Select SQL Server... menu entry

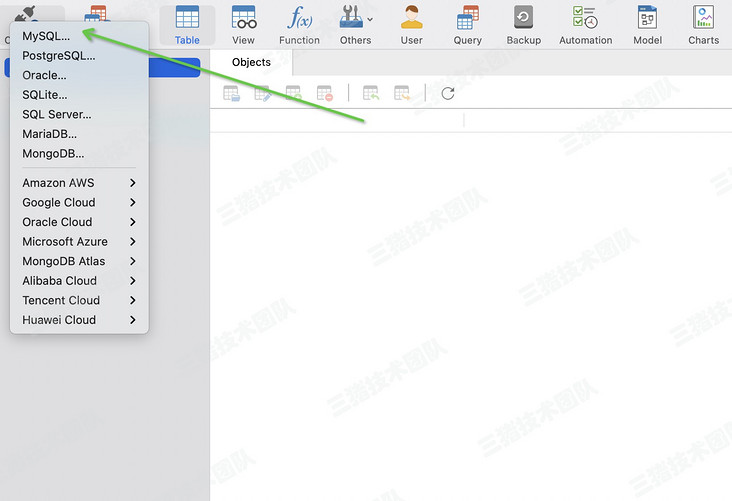(x=79, y=114)
